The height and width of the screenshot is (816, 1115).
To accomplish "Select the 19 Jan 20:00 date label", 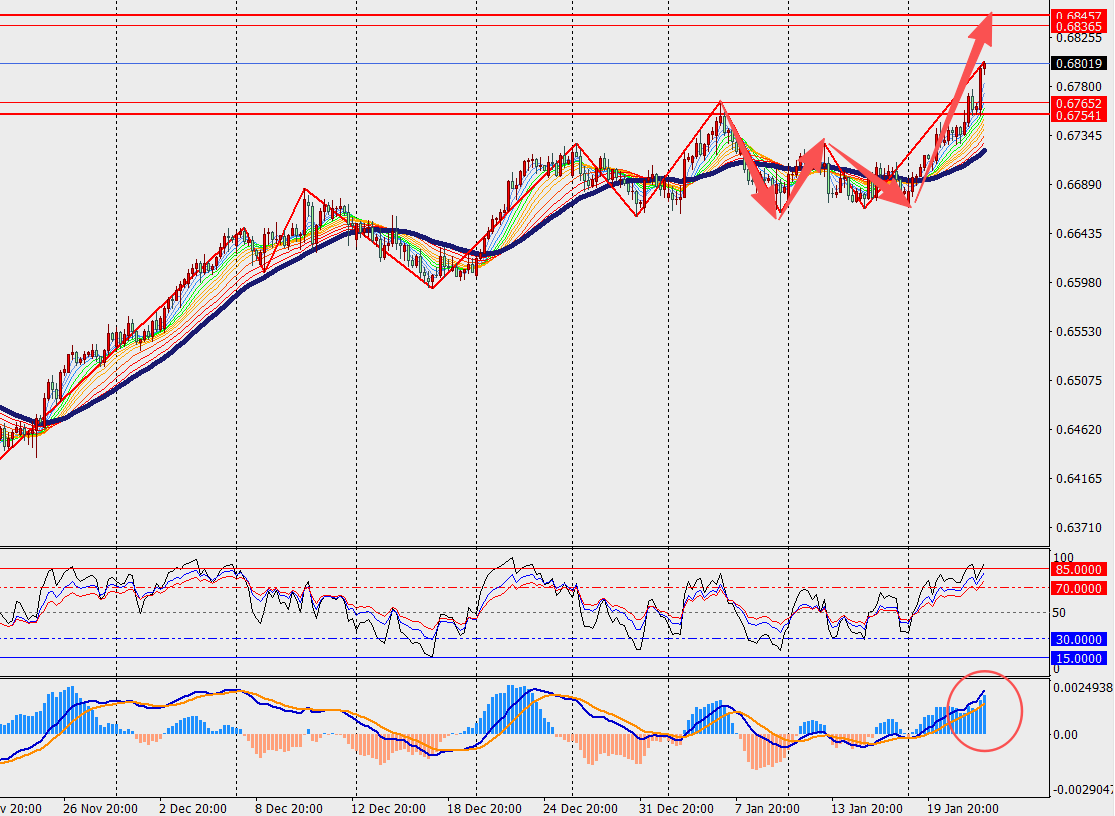I will pyautogui.click(x=961, y=808).
